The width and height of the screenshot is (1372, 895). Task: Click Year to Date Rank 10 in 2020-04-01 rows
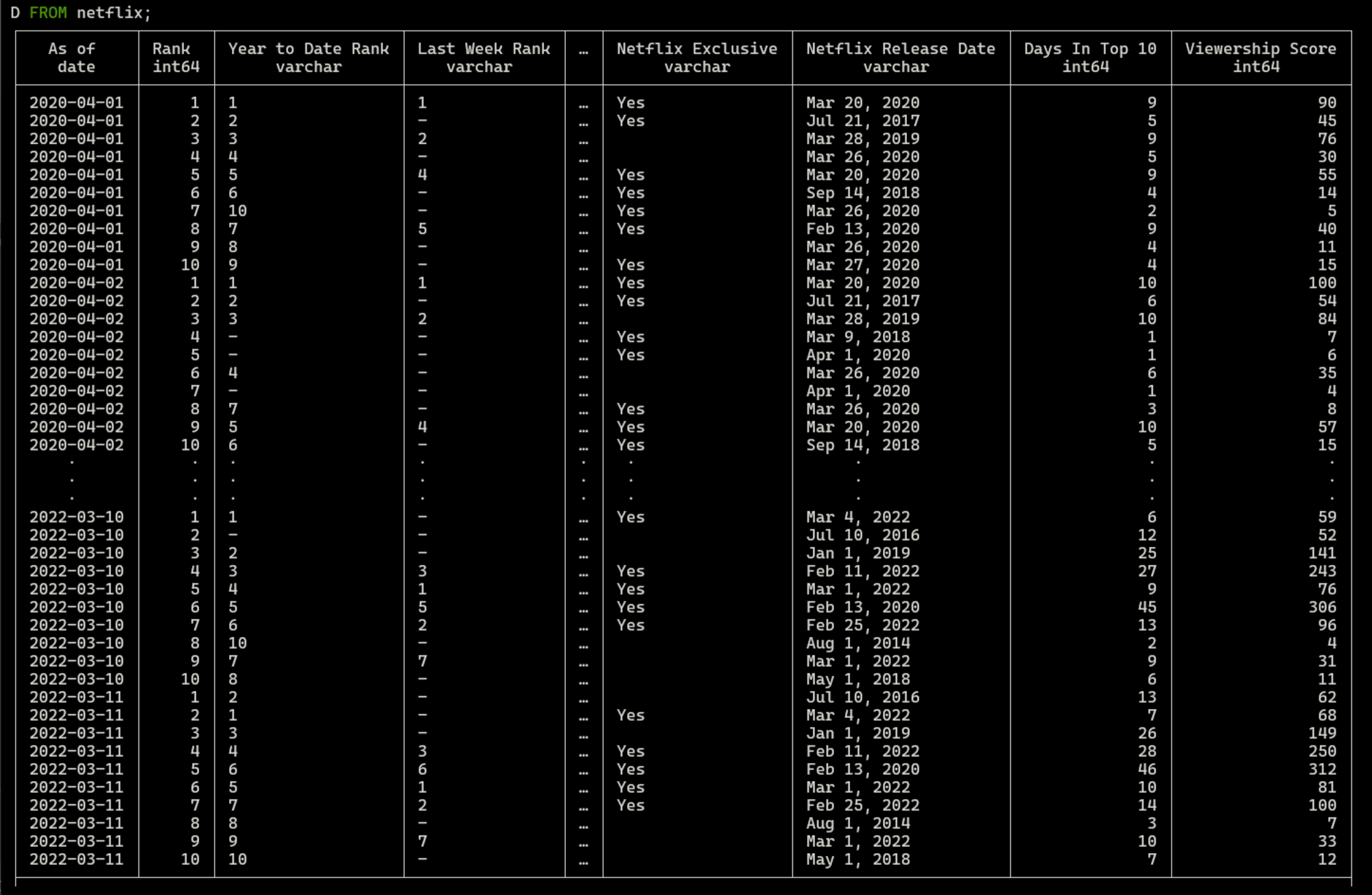pyautogui.click(x=237, y=211)
